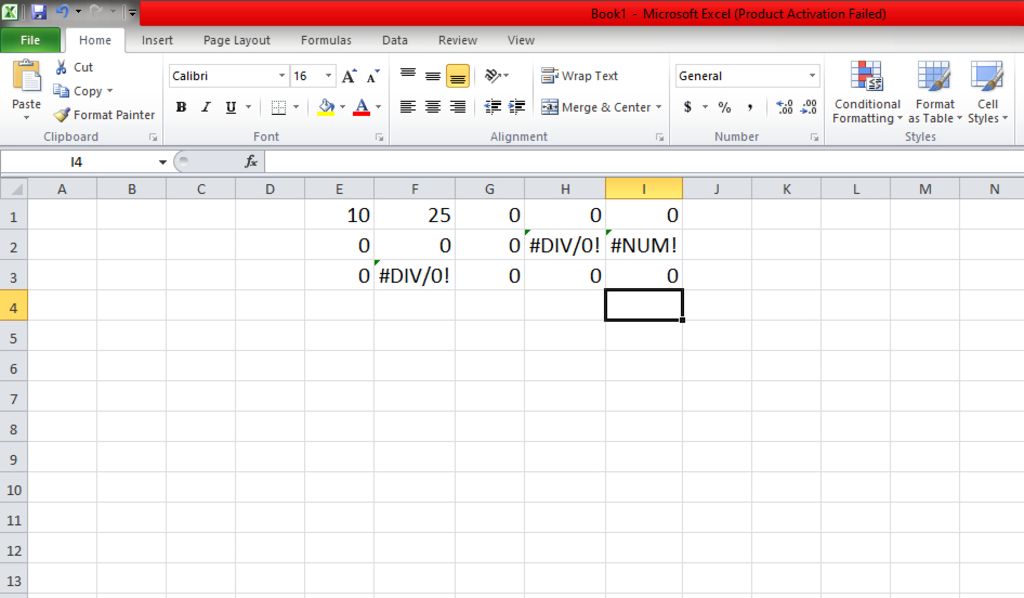Apply Fill Color bucket
The height and width of the screenshot is (598, 1024).
point(326,107)
